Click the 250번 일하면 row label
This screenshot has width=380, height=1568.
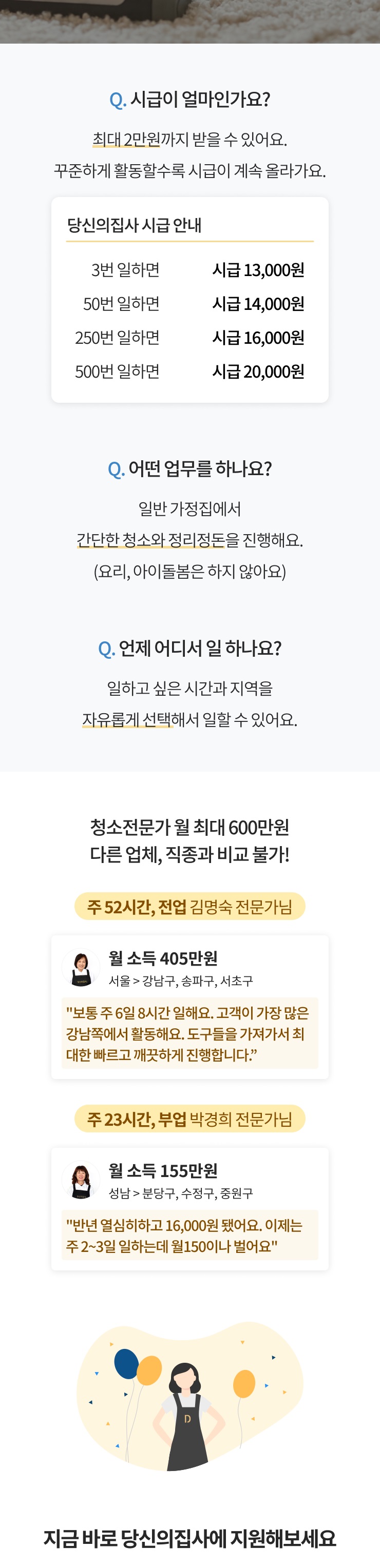pos(118,338)
